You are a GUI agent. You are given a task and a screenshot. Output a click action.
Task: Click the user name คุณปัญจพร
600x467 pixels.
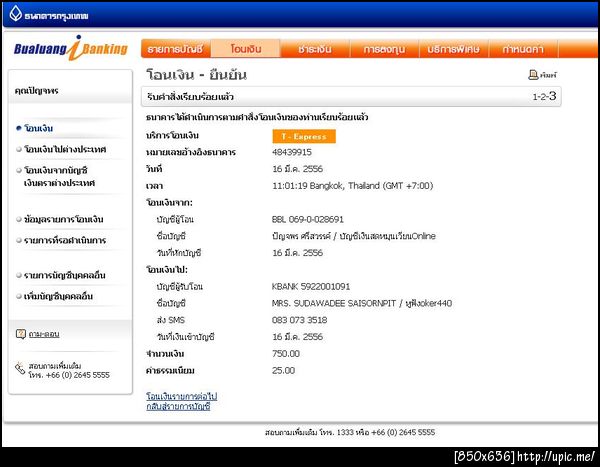36,91
